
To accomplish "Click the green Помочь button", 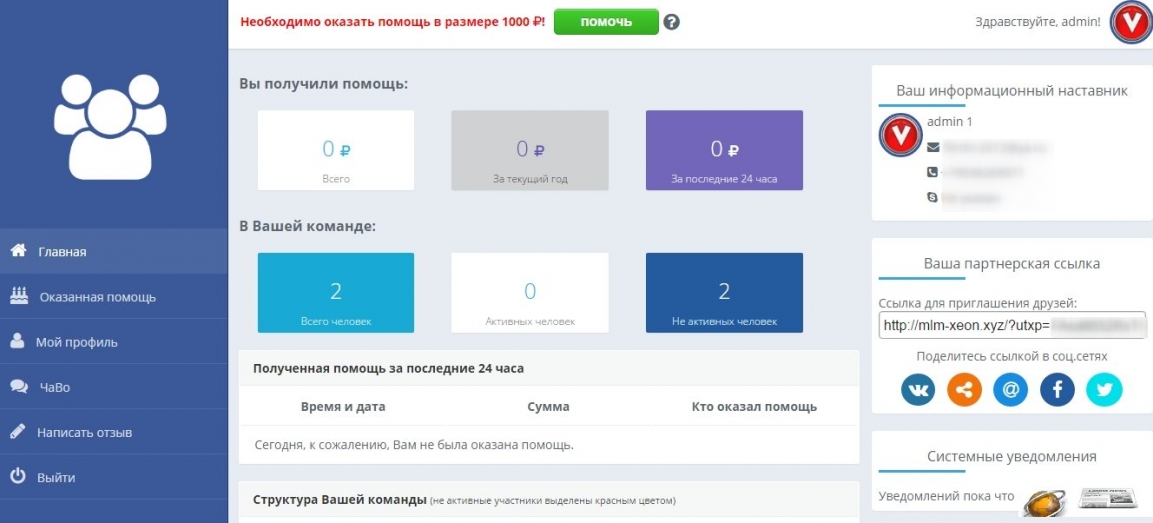I will 606,22.
